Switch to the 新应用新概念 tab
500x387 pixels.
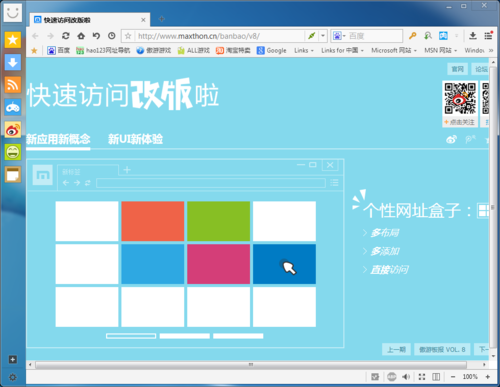[58, 139]
